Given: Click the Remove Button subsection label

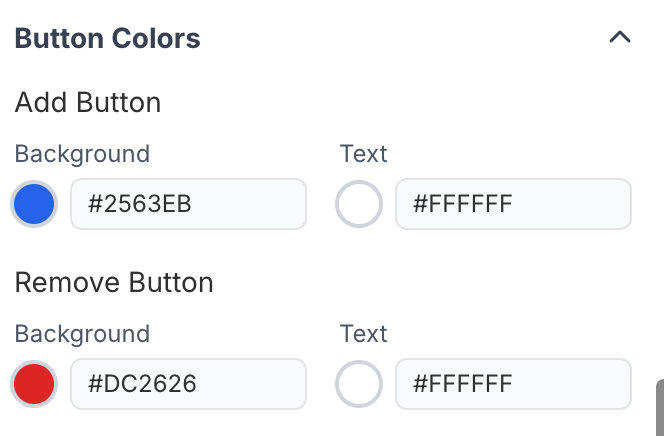Looking at the screenshot, I should [x=114, y=282].
